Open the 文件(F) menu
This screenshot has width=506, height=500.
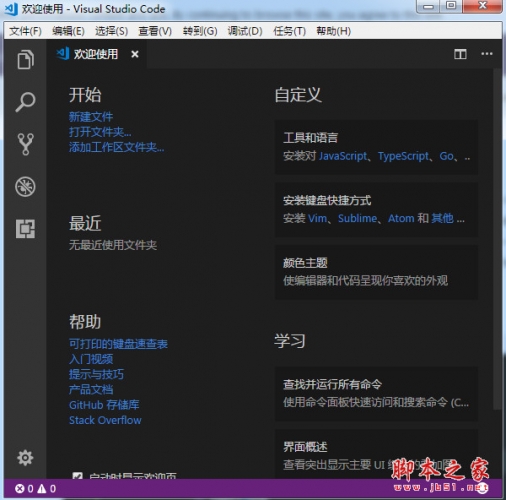(25, 31)
